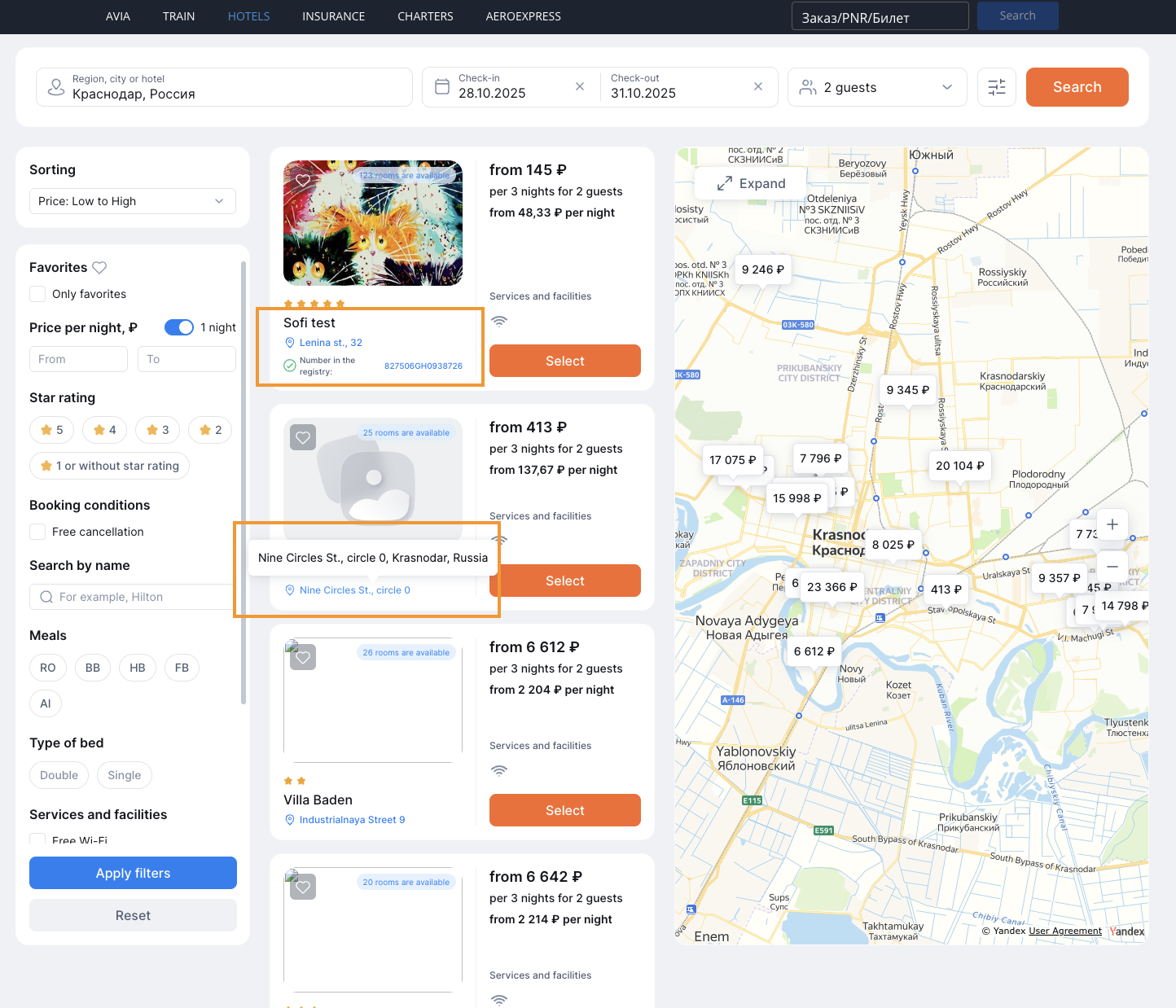Expand the map view
The image size is (1176, 1008).
[x=751, y=184]
